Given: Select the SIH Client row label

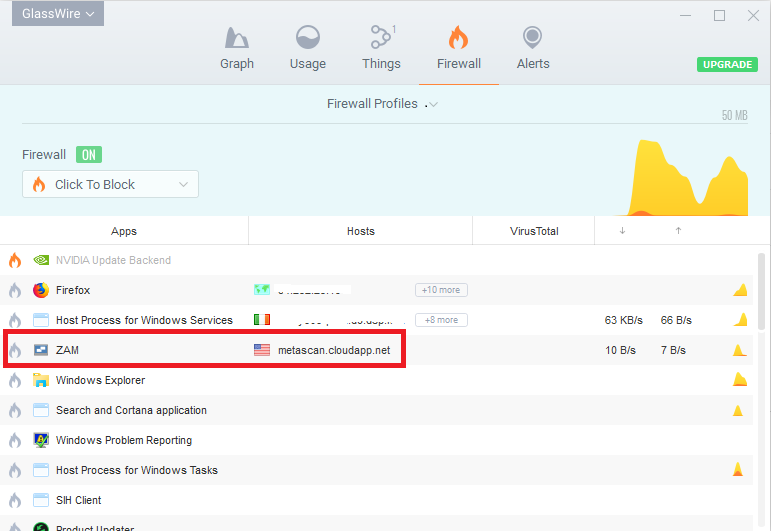Looking at the screenshot, I should click(x=79, y=500).
